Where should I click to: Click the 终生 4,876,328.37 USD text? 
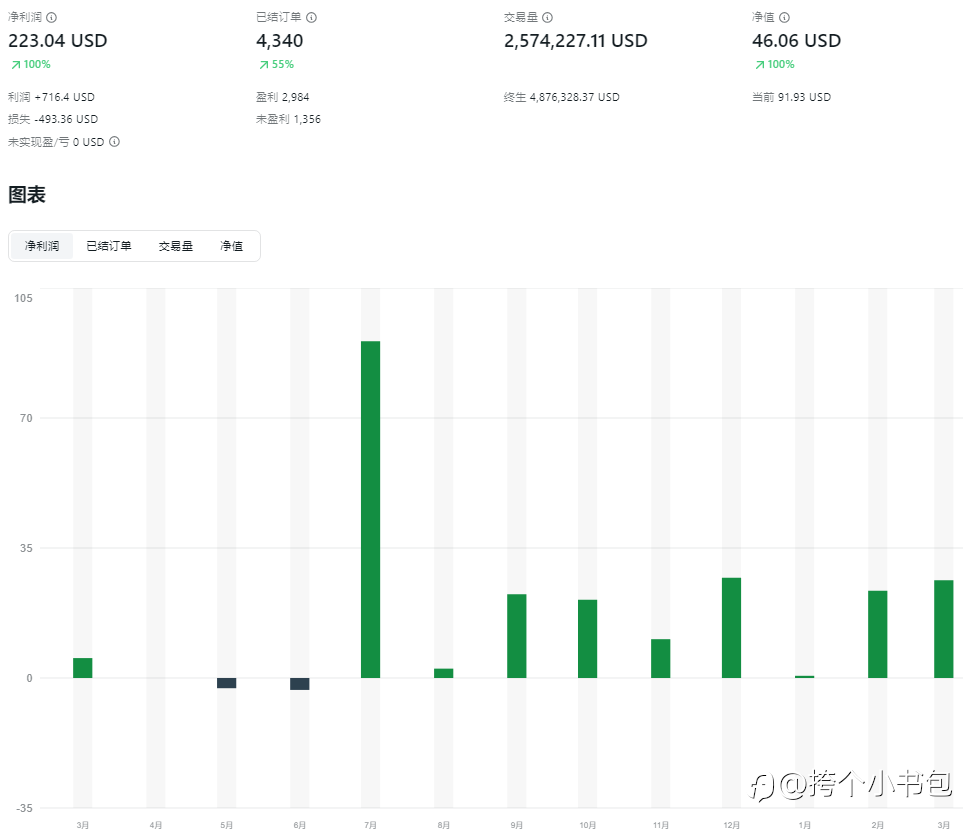click(x=561, y=97)
